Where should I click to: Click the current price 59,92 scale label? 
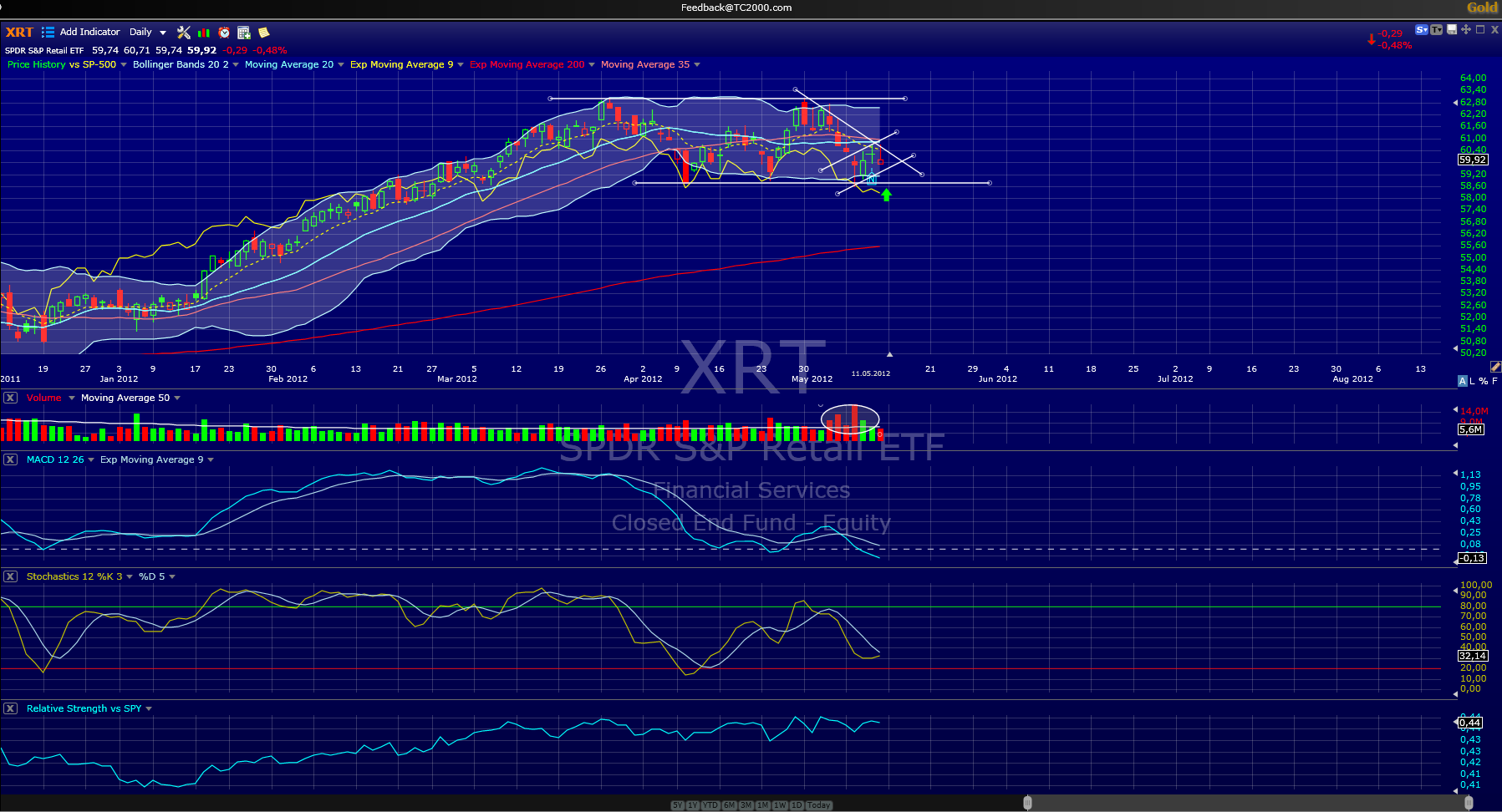coord(1473,160)
